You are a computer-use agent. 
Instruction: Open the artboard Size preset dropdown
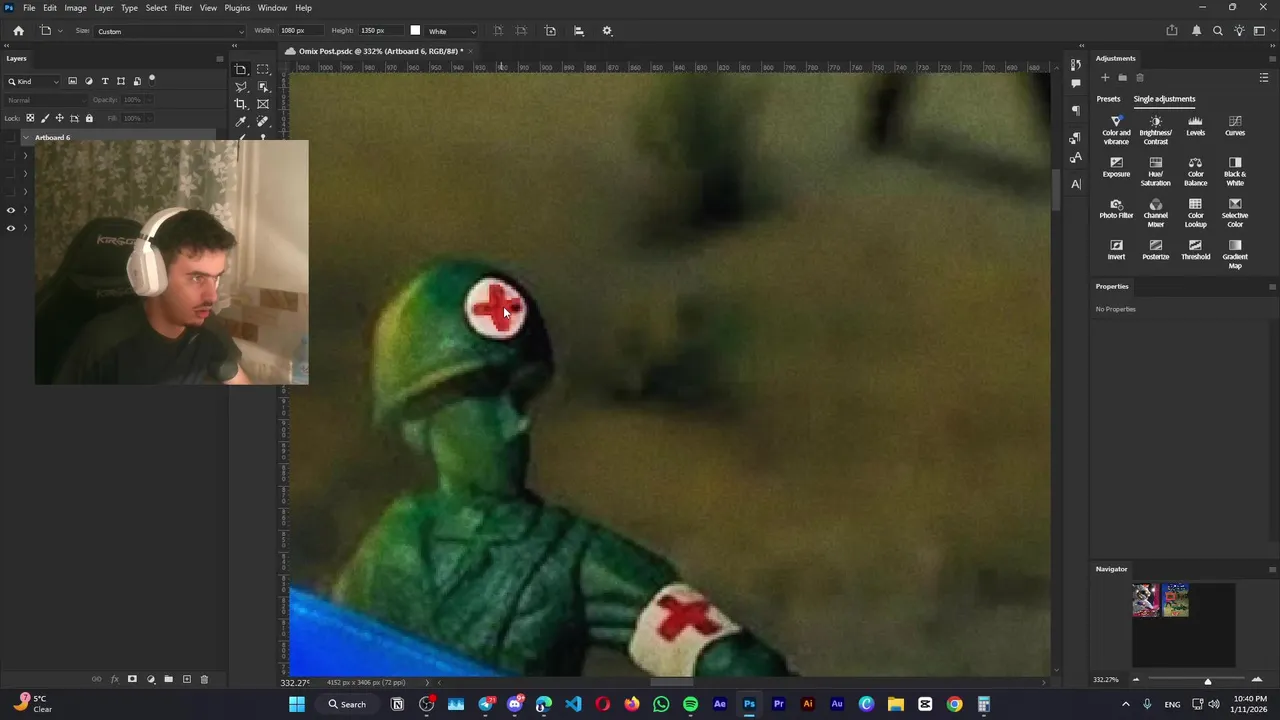(x=169, y=31)
